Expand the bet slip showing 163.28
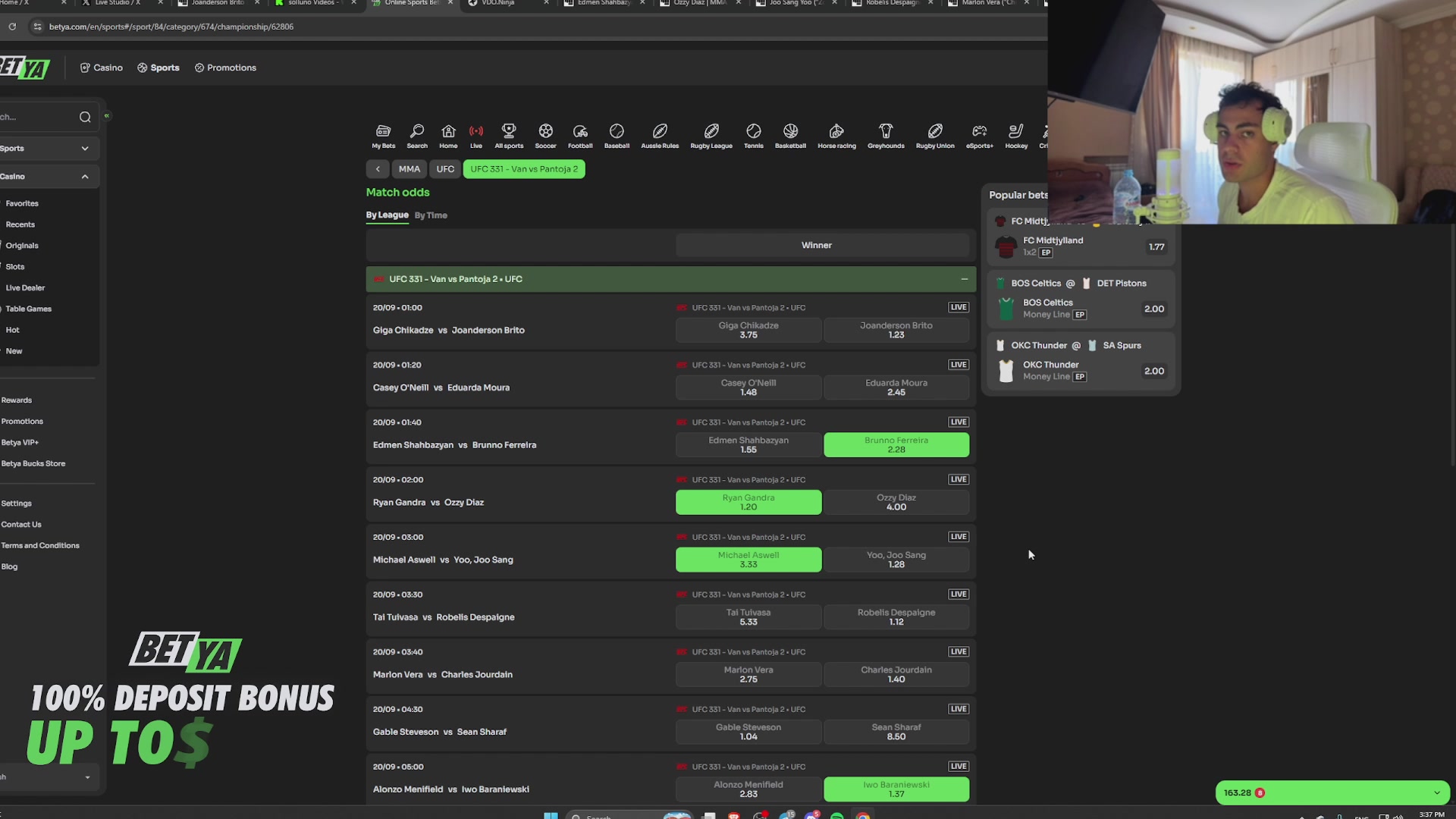The width and height of the screenshot is (1456, 819). pos(1332,792)
